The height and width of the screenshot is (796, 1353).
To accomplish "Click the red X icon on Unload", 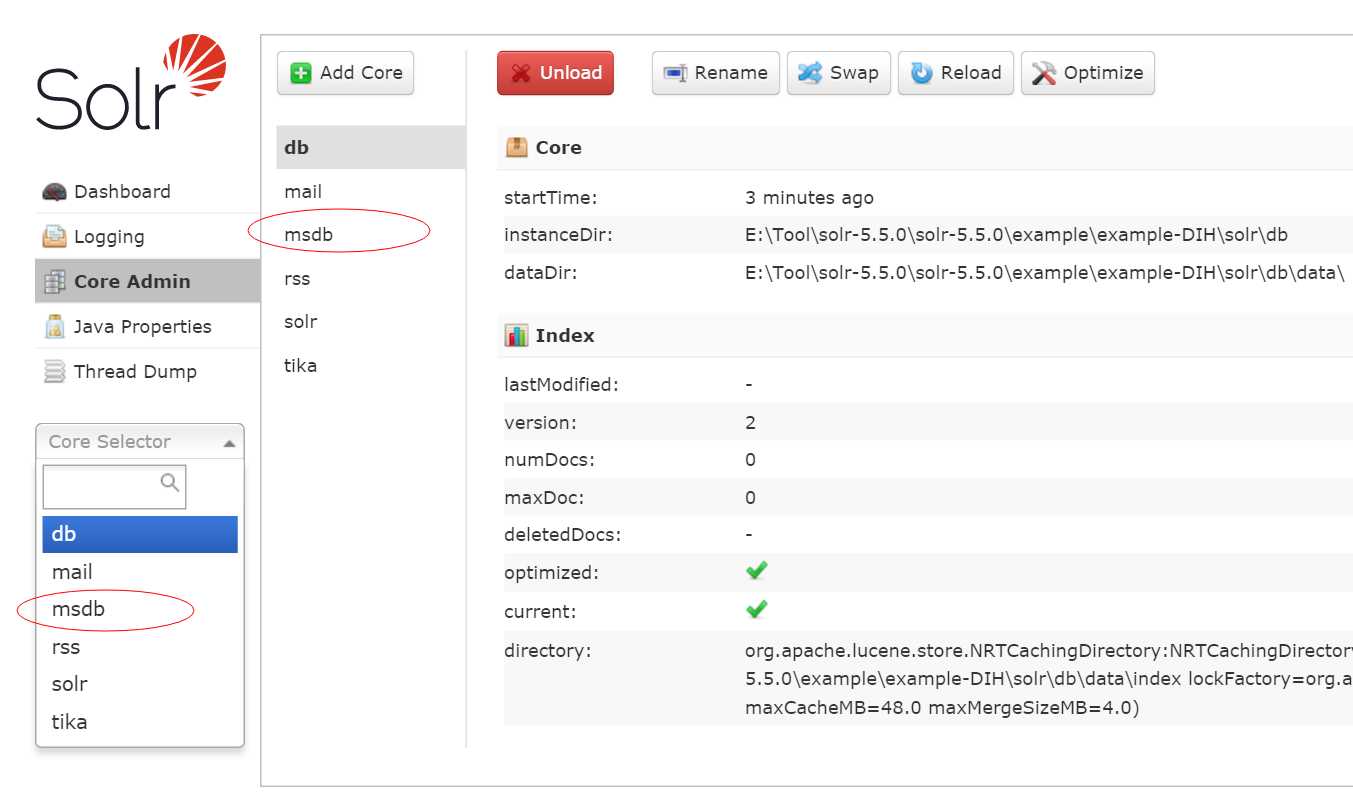I will click(x=521, y=73).
